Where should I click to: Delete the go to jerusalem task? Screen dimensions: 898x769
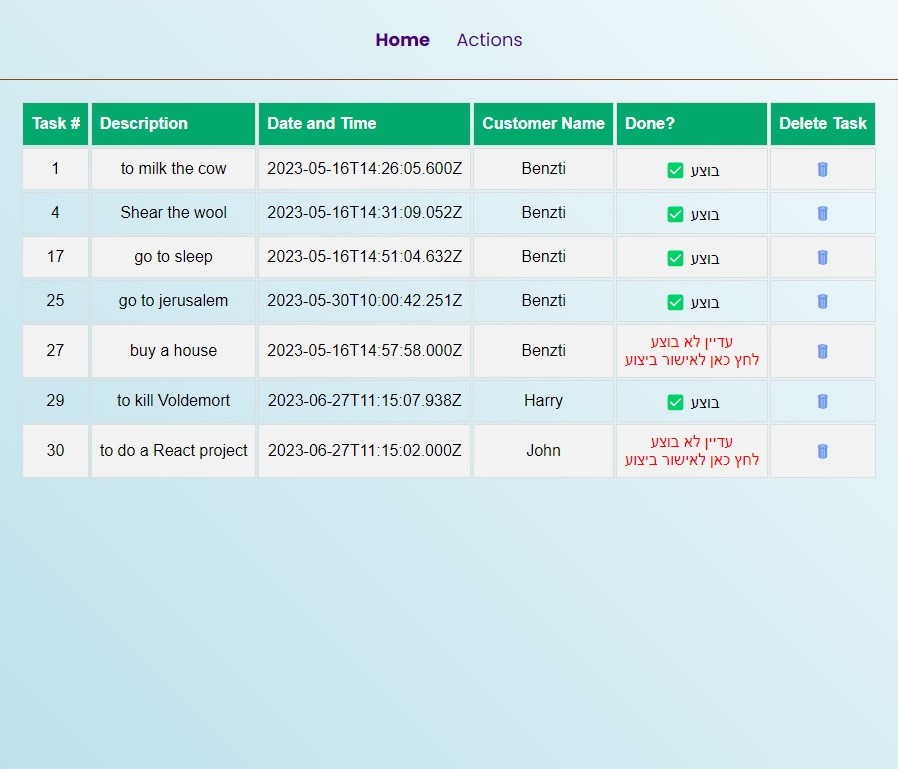click(822, 301)
